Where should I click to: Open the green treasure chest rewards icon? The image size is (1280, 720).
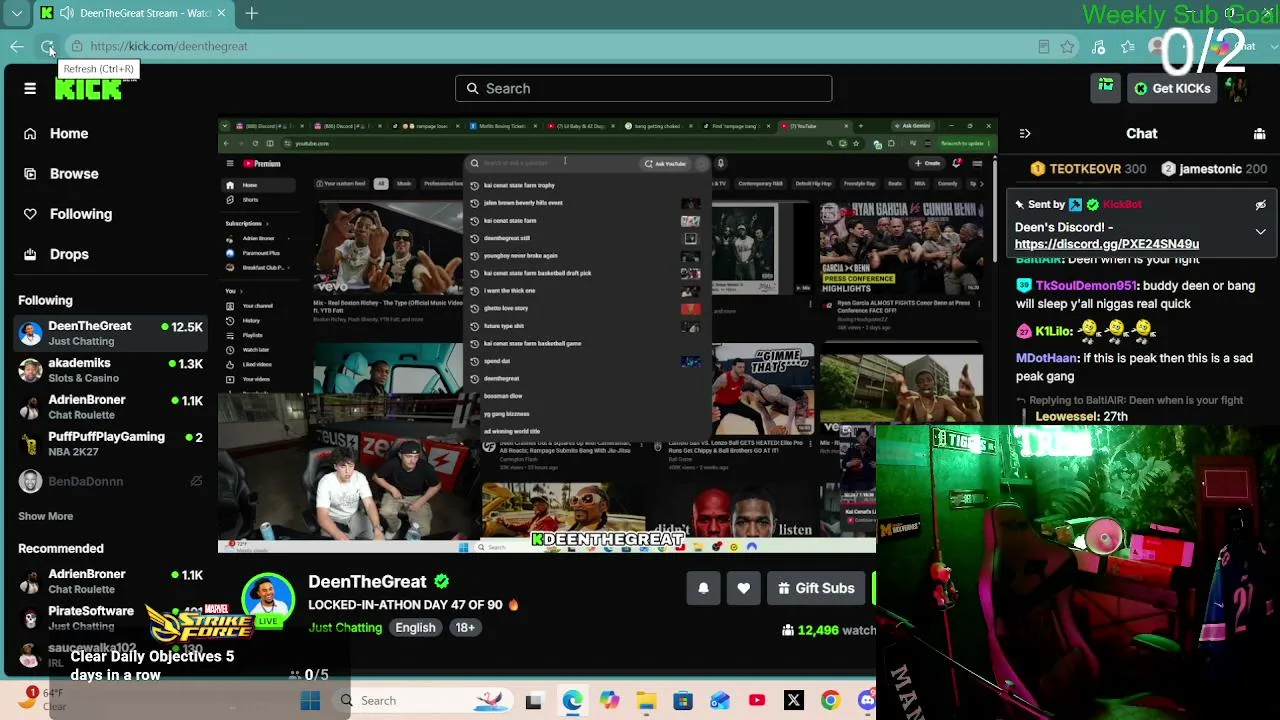coord(1106,88)
